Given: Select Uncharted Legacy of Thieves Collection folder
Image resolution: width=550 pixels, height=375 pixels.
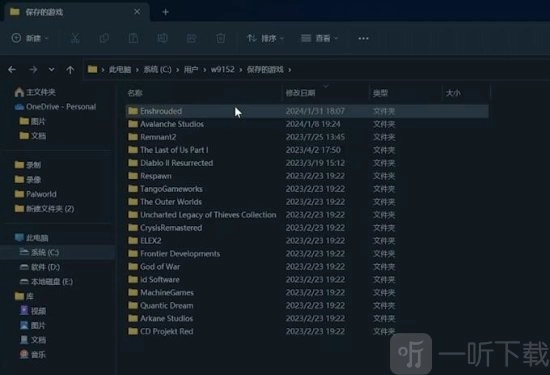Looking at the screenshot, I should [x=202, y=215].
